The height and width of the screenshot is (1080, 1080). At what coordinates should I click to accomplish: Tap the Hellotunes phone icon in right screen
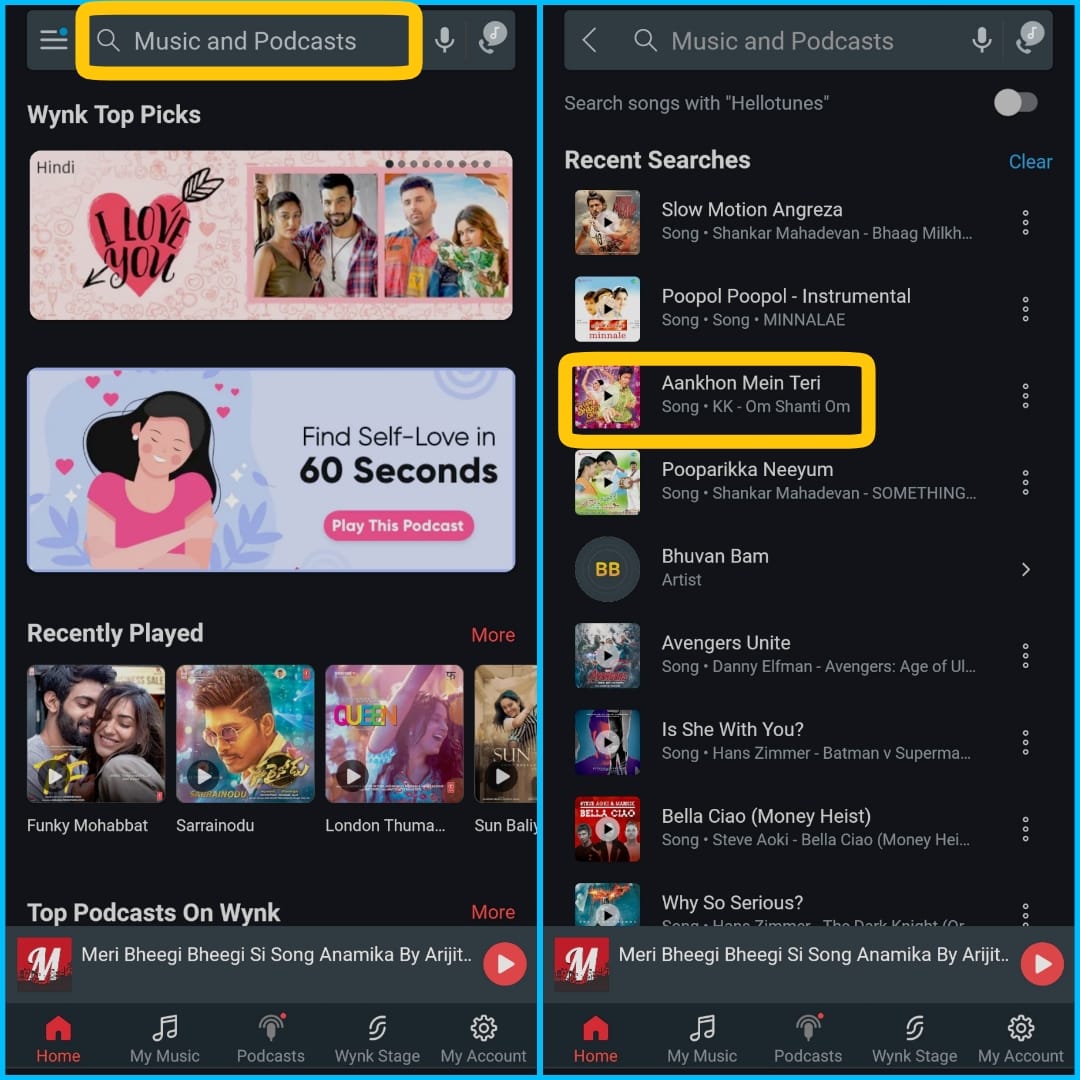click(x=1030, y=38)
